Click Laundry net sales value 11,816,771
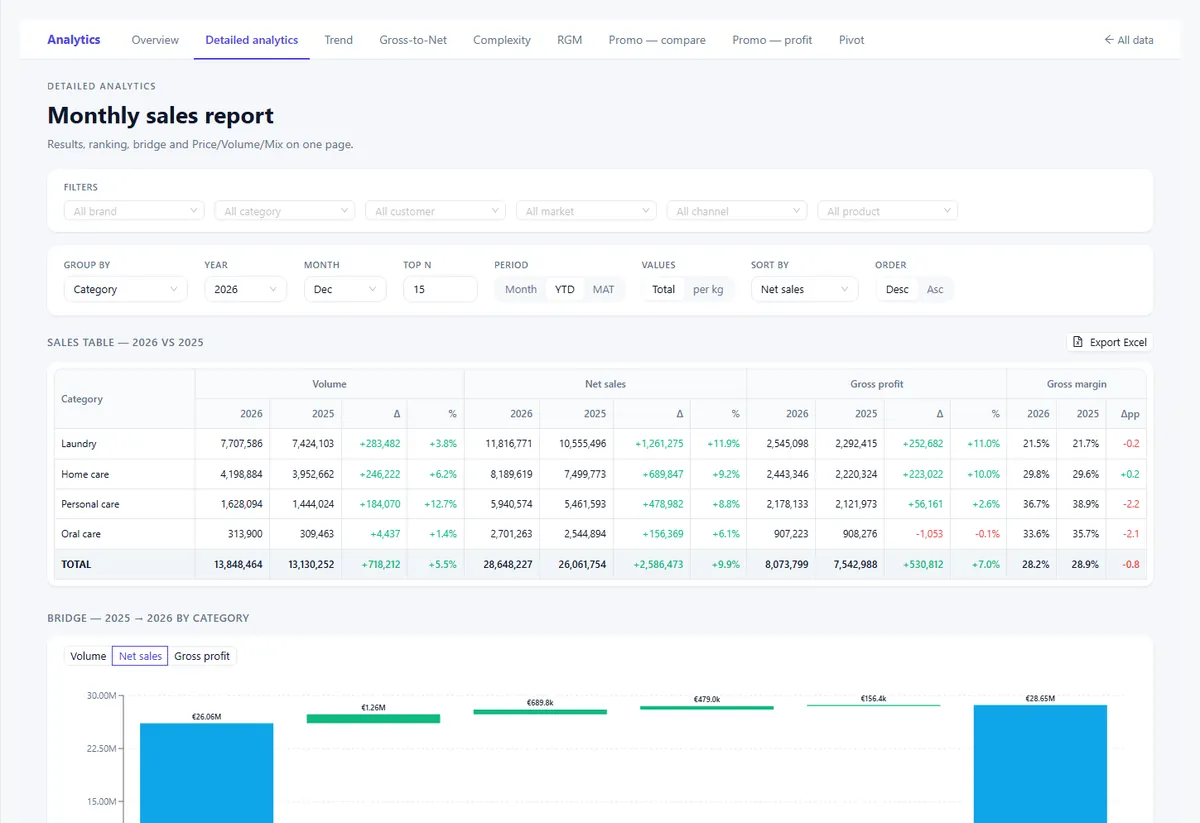1200x823 pixels. pos(509,444)
